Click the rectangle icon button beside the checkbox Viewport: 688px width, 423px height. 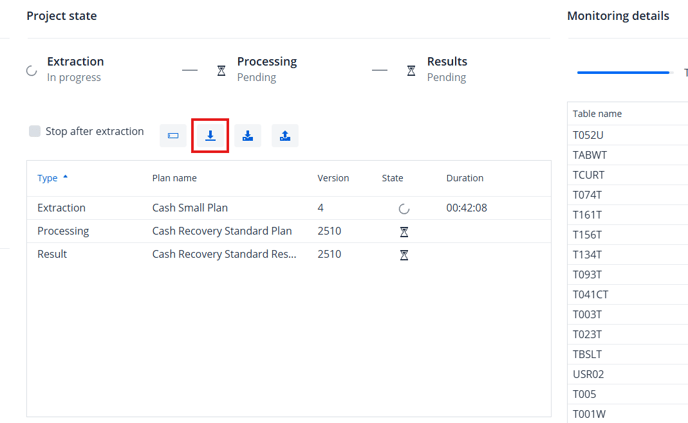[x=173, y=136]
